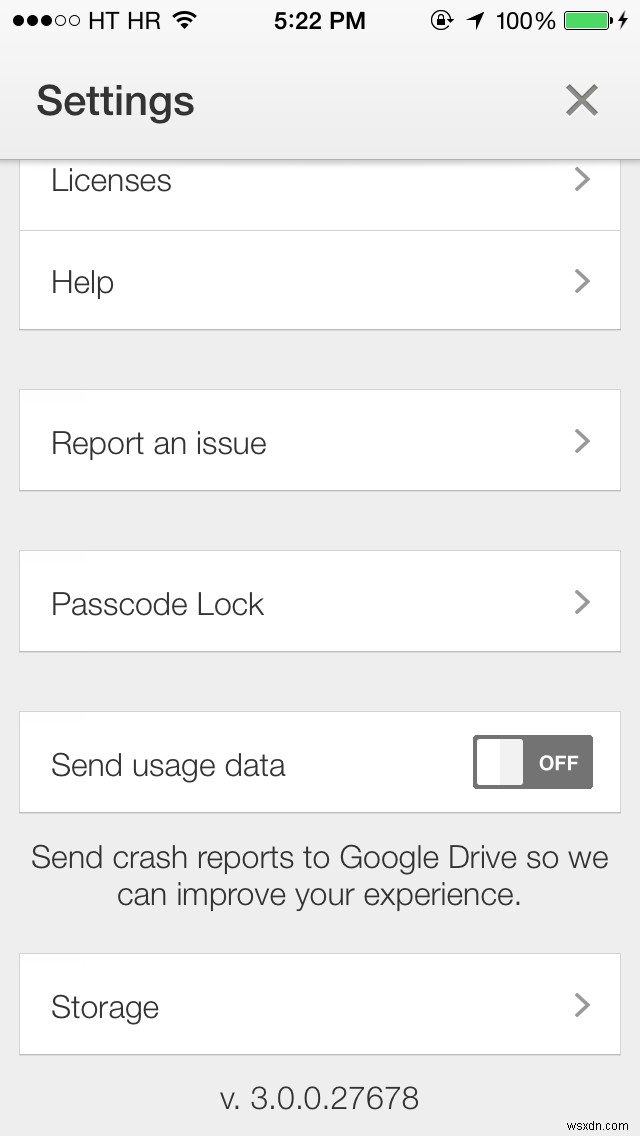
Task: Open Passcode Lock using its chevron arrow
Action: coord(581,602)
